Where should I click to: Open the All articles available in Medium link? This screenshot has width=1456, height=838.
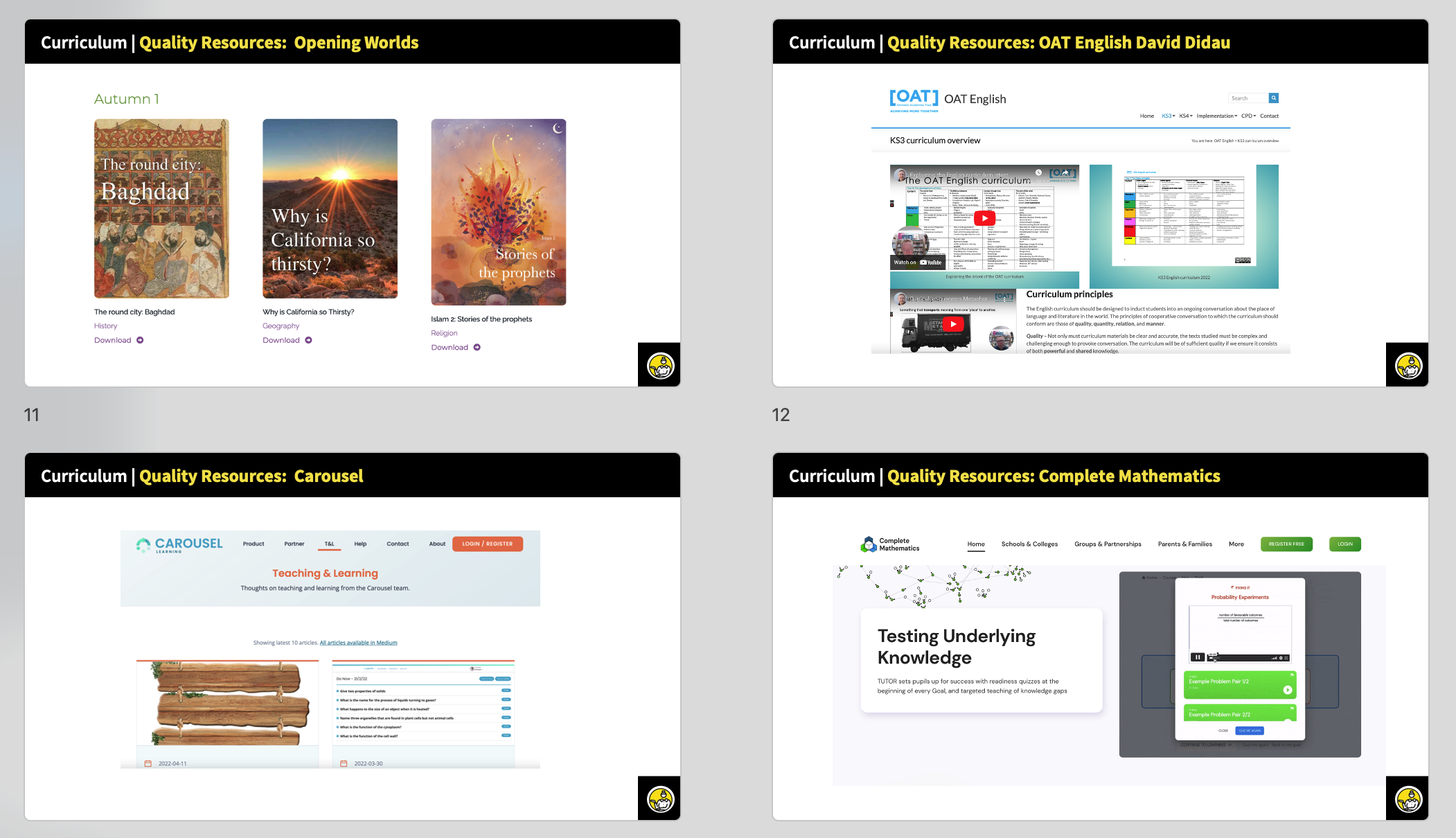358,643
